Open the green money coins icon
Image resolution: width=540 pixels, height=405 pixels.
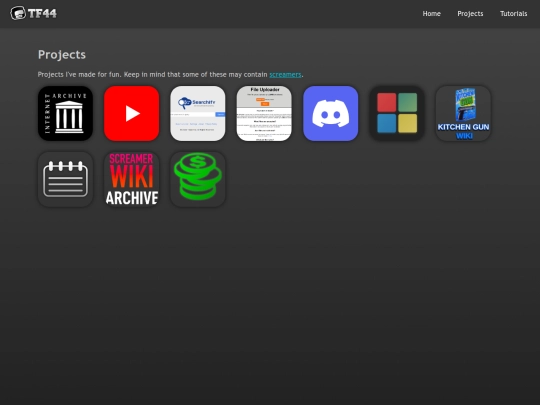(x=198, y=179)
